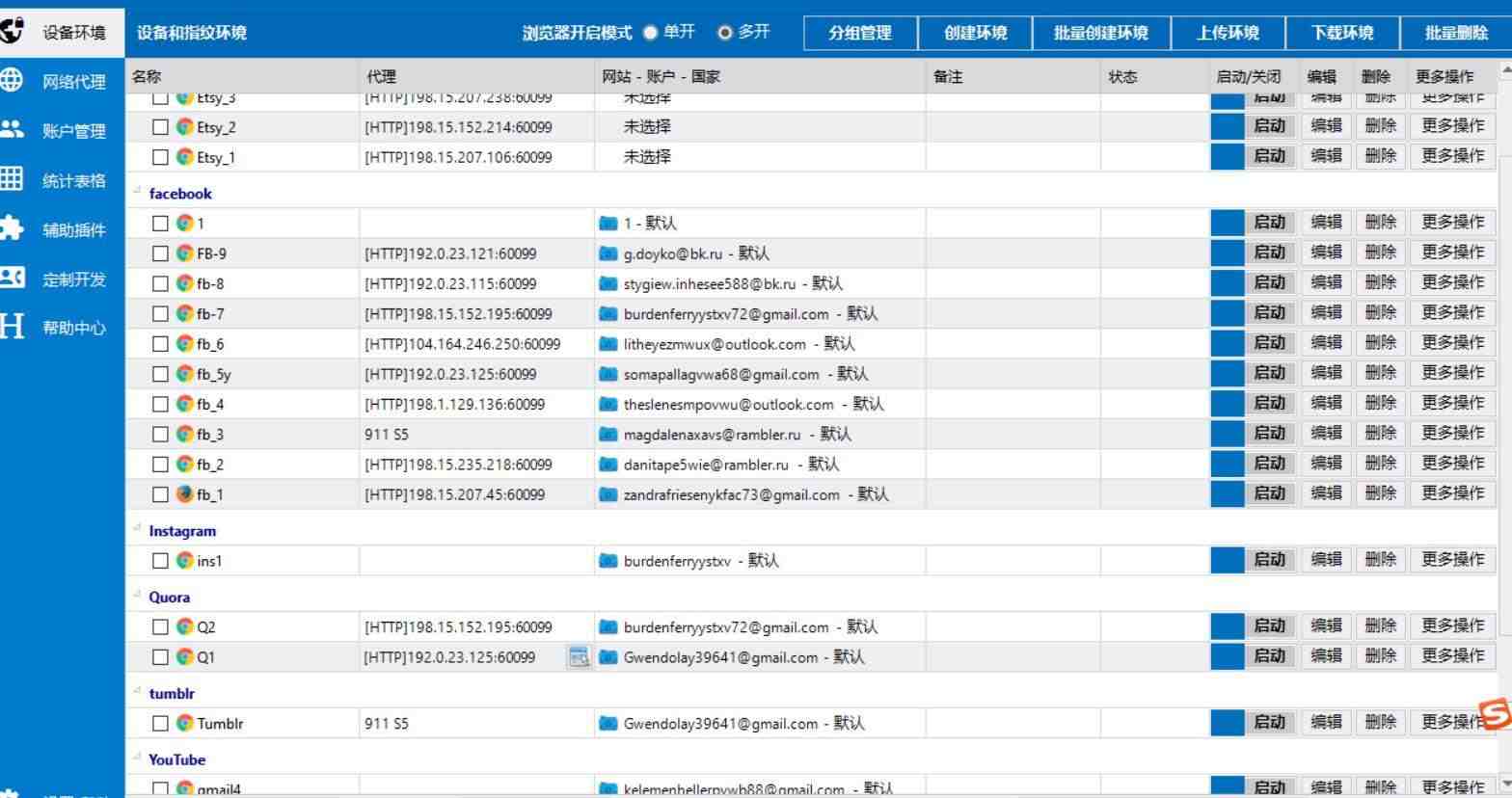Open 更多操作 for fb-7

click(x=1452, y=312)
